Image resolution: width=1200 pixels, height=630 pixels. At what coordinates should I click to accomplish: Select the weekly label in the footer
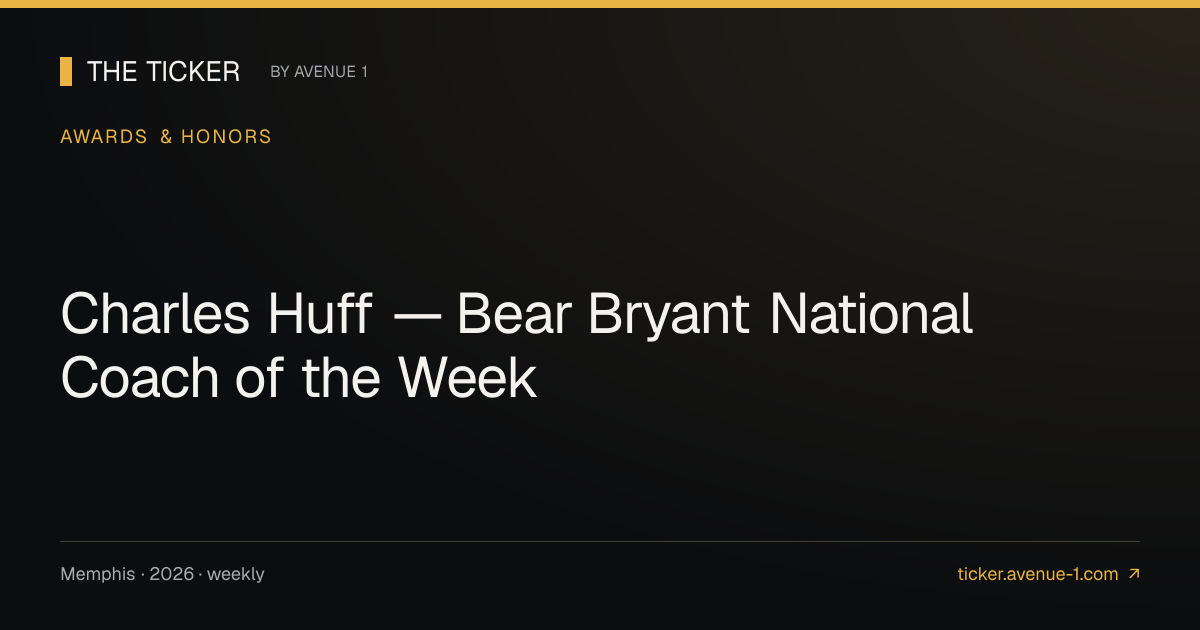click(x=236, y=574)
